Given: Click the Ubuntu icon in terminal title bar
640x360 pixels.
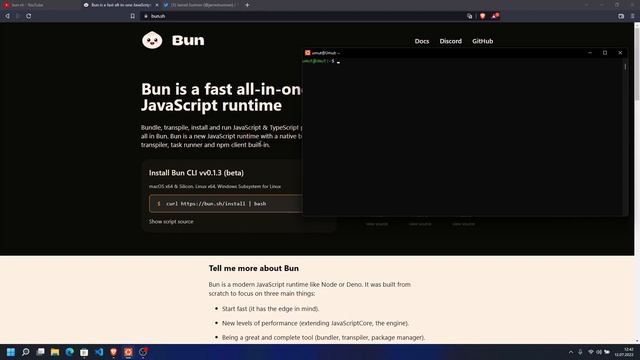Looking at the screenshot, I should [x=307, y=53].
